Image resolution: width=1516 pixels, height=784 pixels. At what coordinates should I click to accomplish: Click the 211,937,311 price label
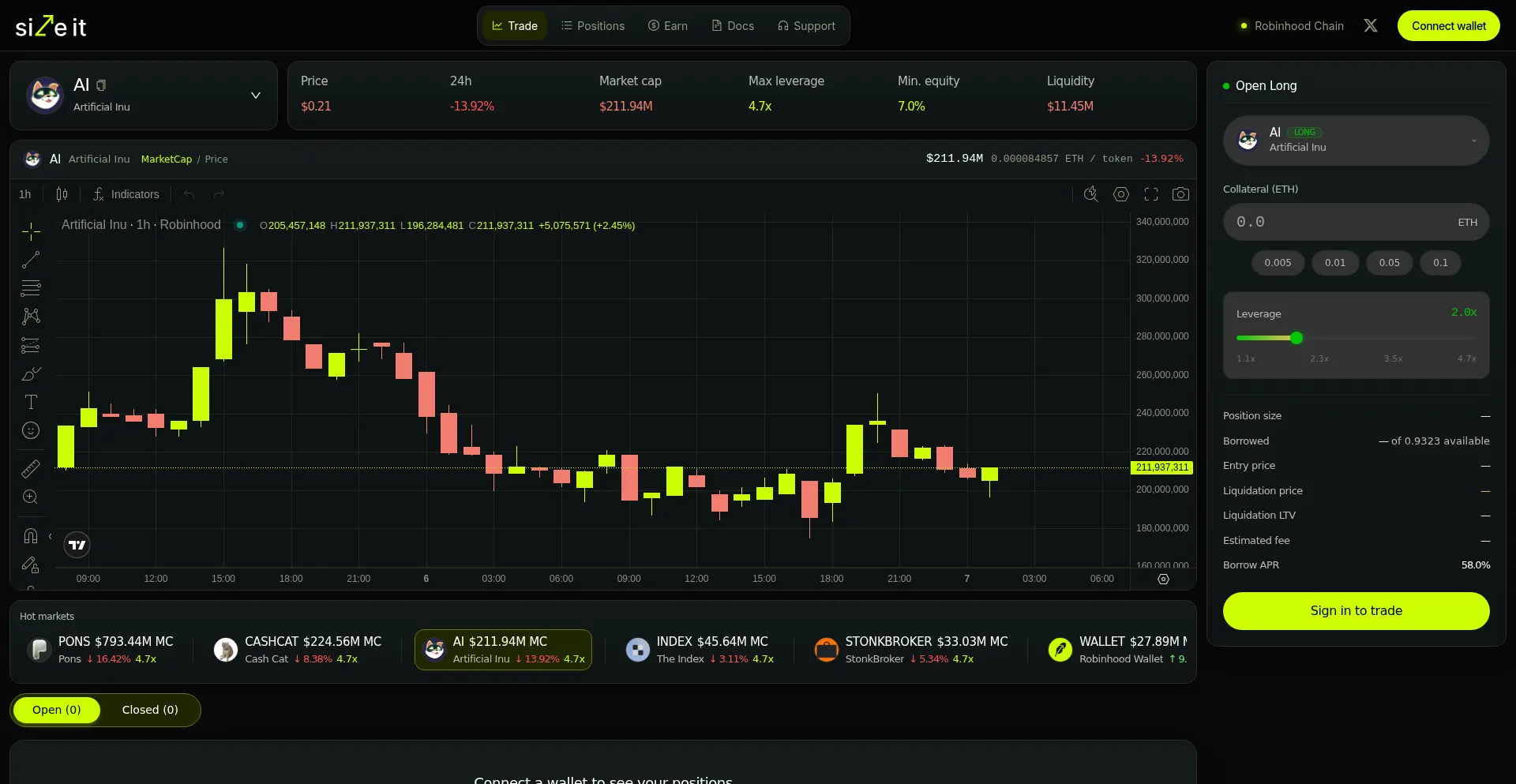[1162, 467]
